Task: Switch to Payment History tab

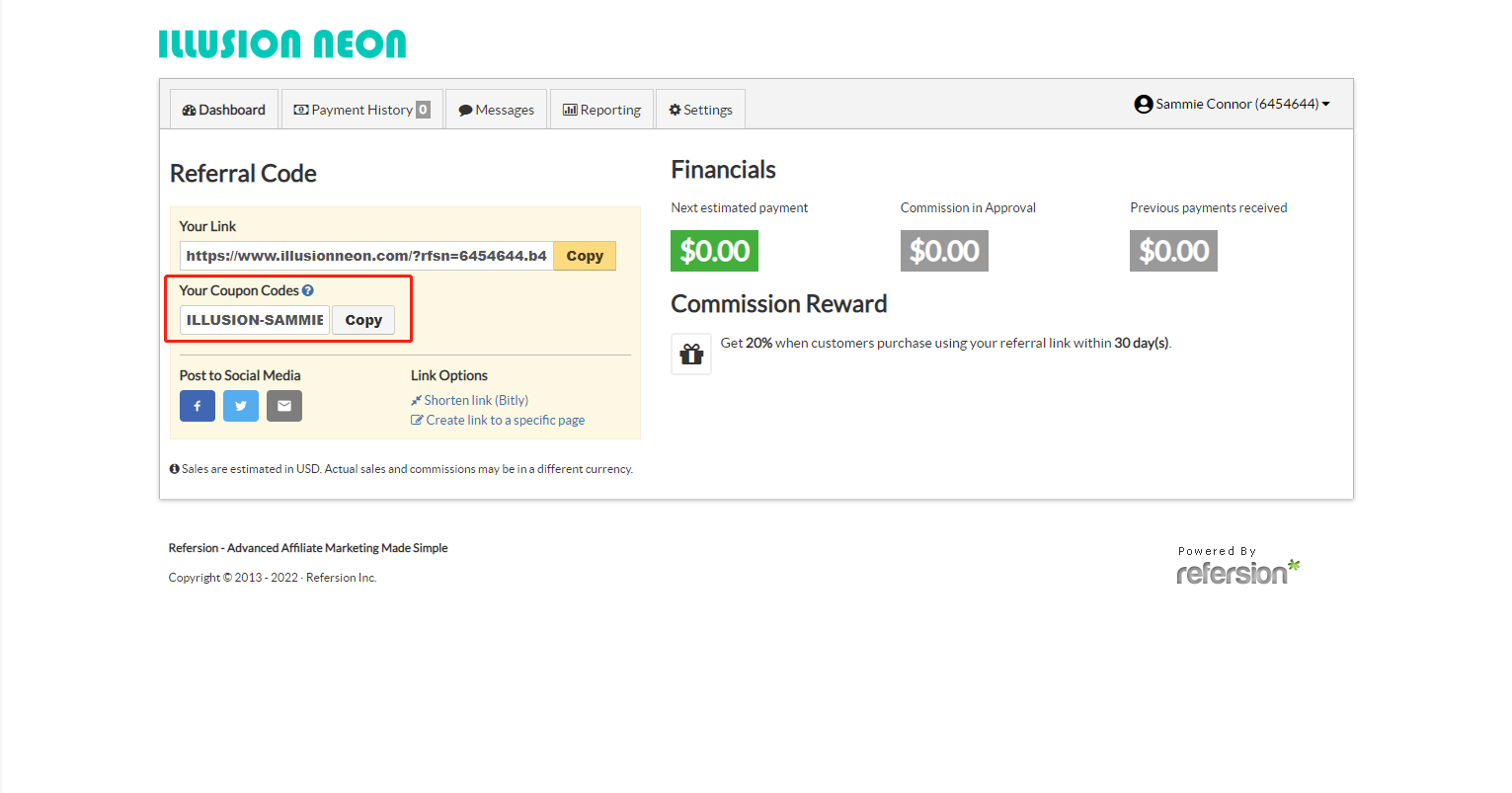Action: 361,110
